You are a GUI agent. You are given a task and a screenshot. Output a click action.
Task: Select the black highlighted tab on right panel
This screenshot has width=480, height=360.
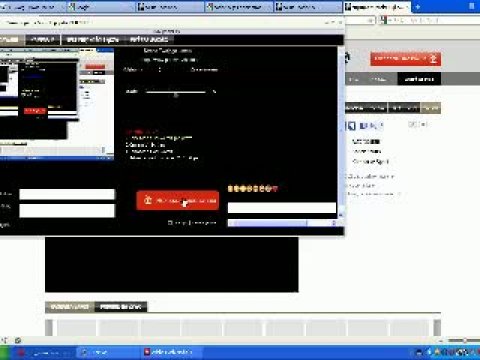[x=419, y=79]
